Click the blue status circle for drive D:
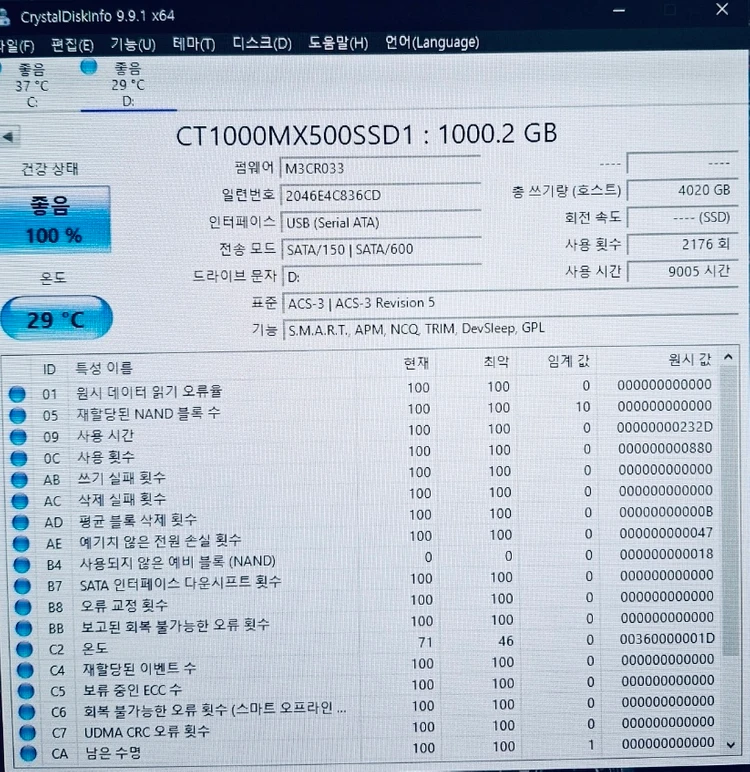 (x=89, y=66)
